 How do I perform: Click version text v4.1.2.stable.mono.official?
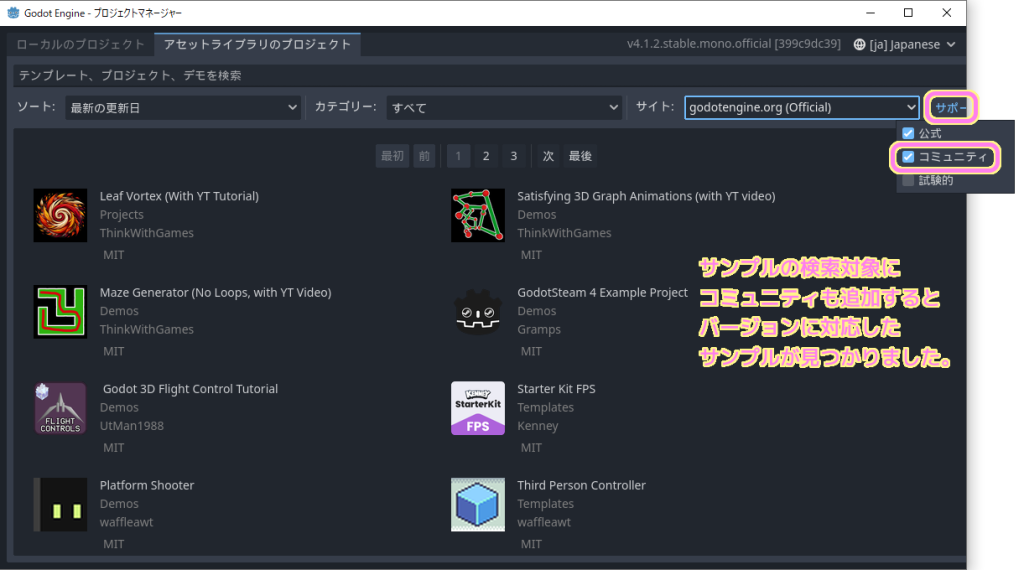733,44
